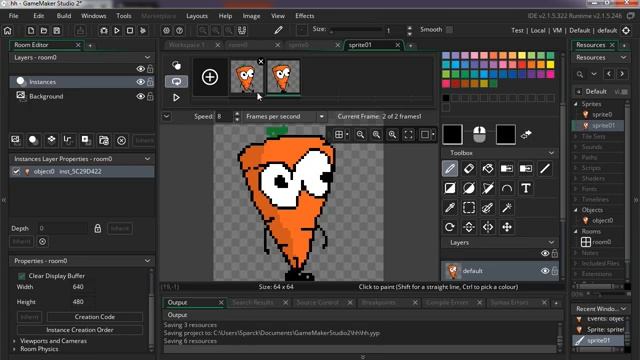This screenshot has width=640, height=360.
Task: Swap left and right mouse colours
Action: (x=526, y=134)
